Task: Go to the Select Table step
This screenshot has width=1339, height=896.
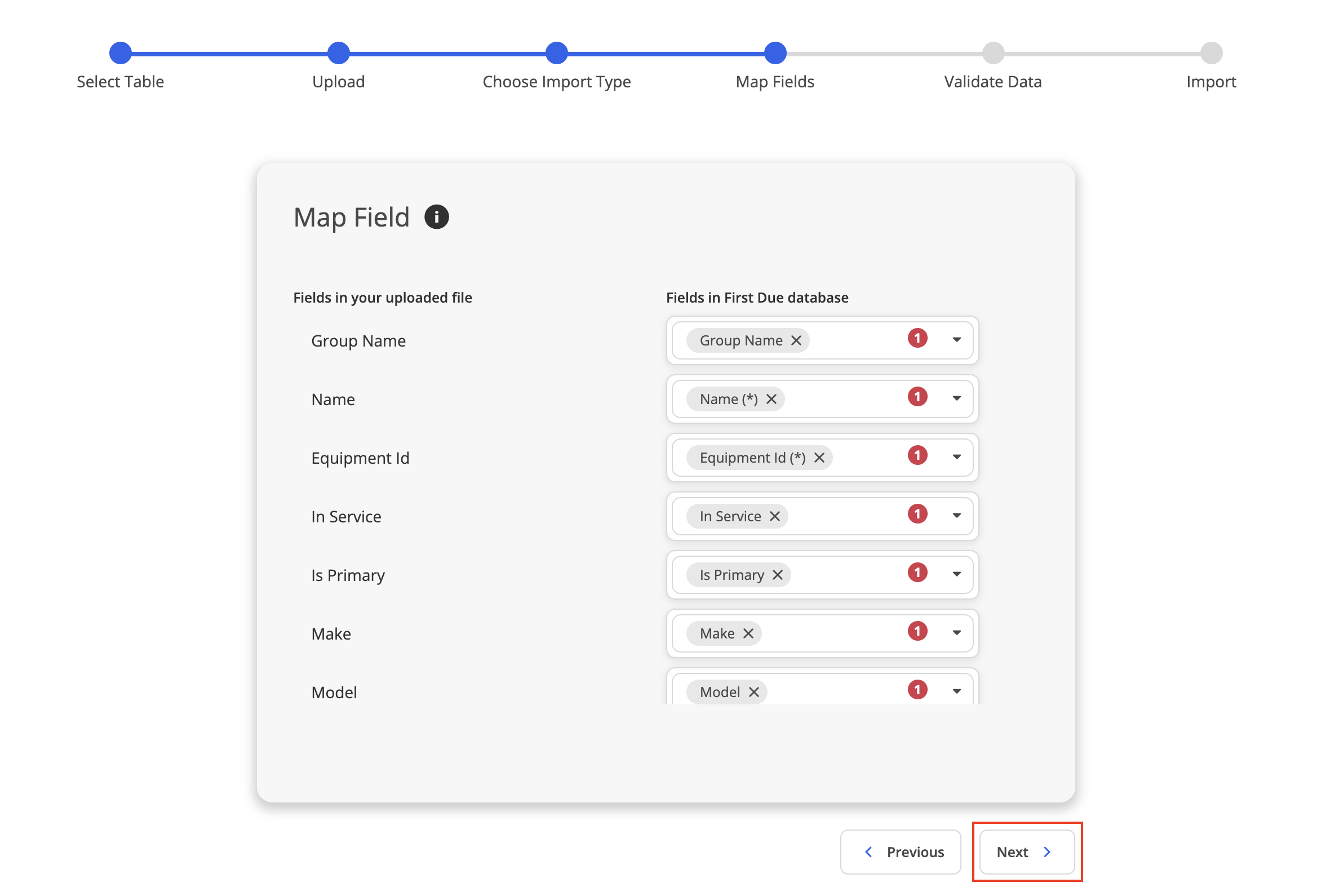Action: point(121,53)
